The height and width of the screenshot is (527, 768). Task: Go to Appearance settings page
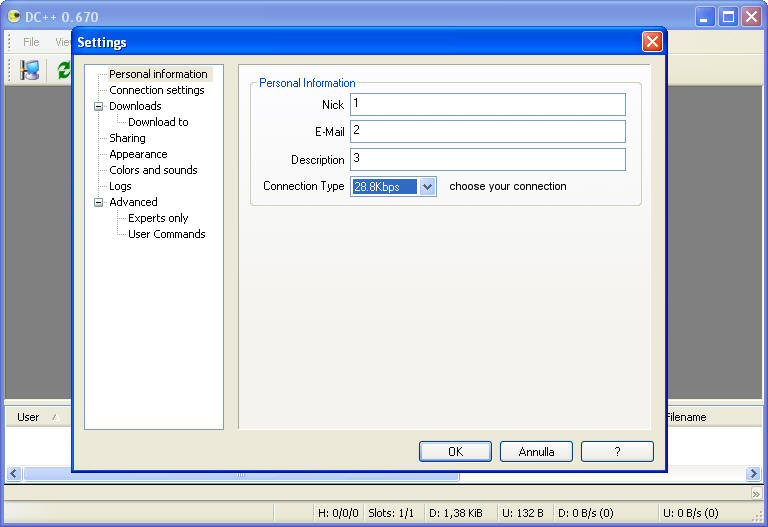point(138,154)
